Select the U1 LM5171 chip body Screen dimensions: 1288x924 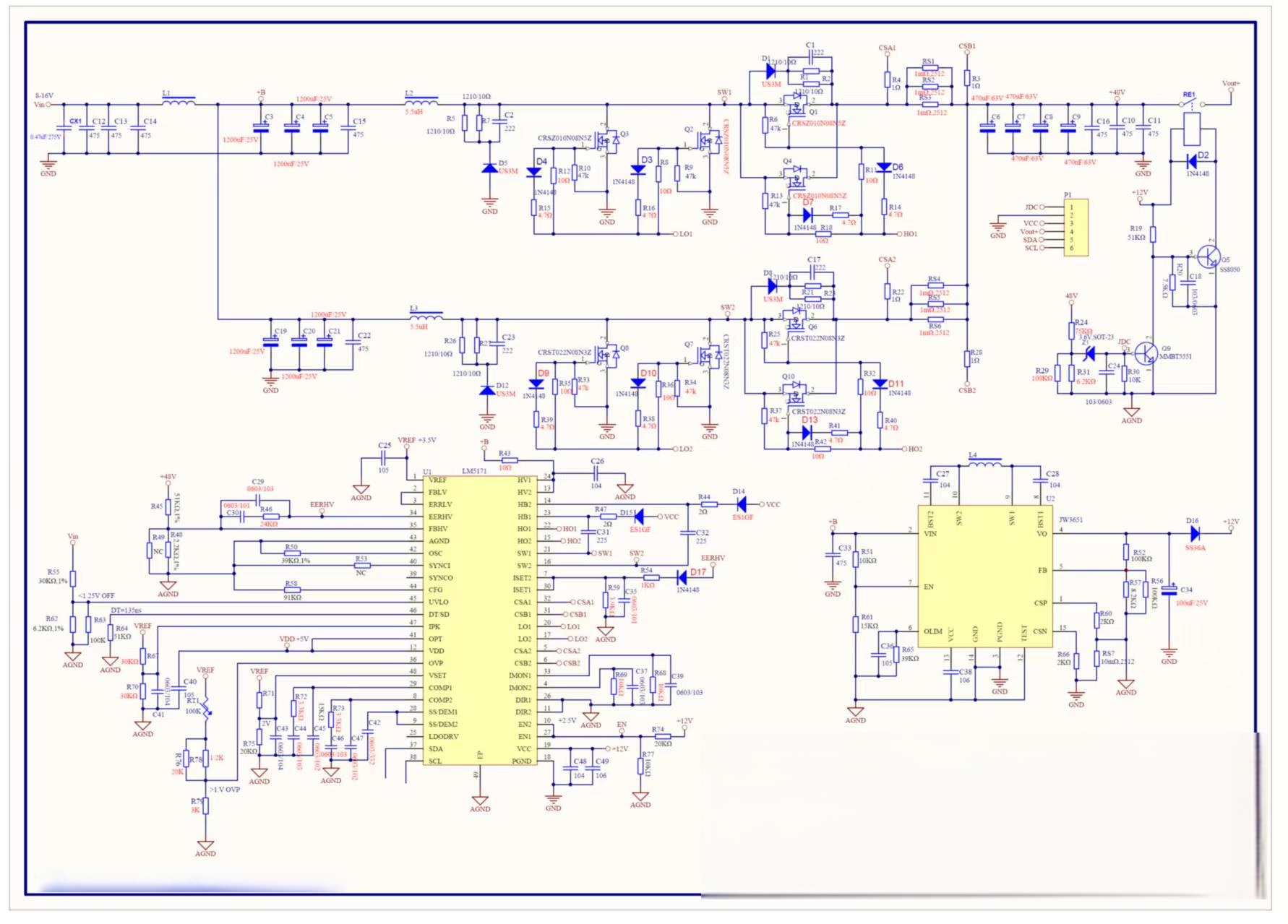(x=480, y=620)
